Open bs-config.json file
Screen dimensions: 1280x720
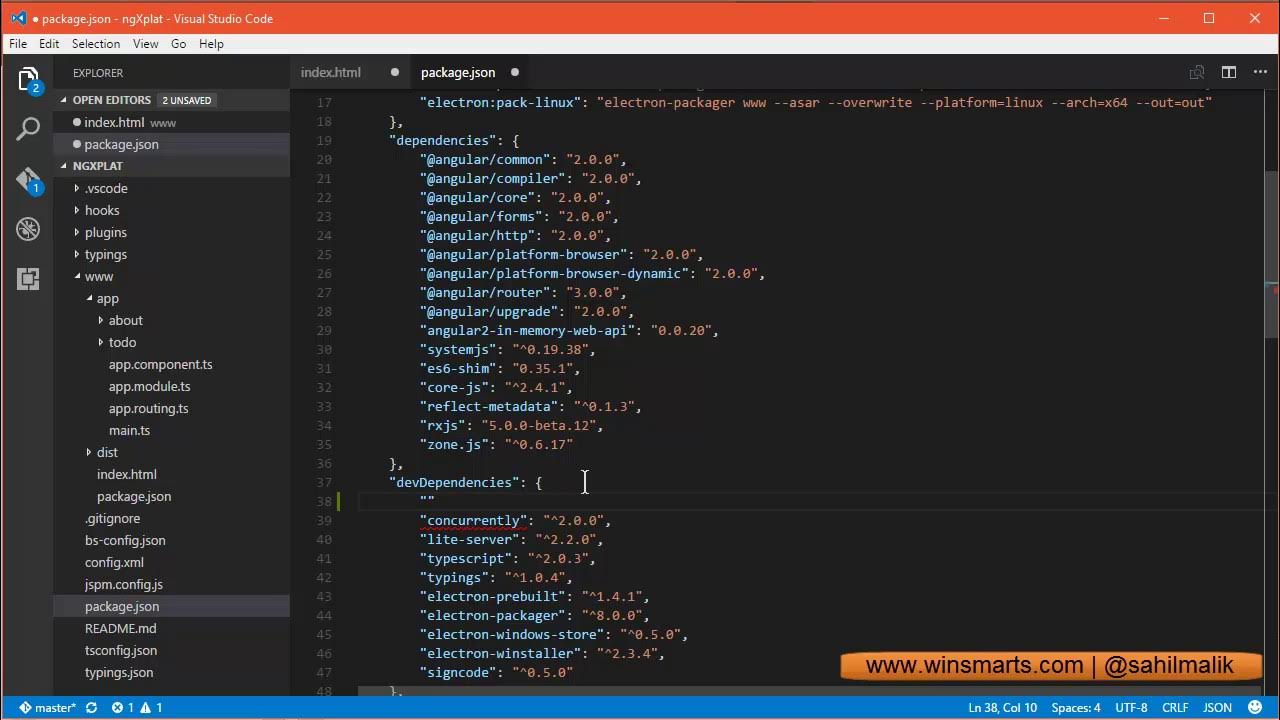125,540
